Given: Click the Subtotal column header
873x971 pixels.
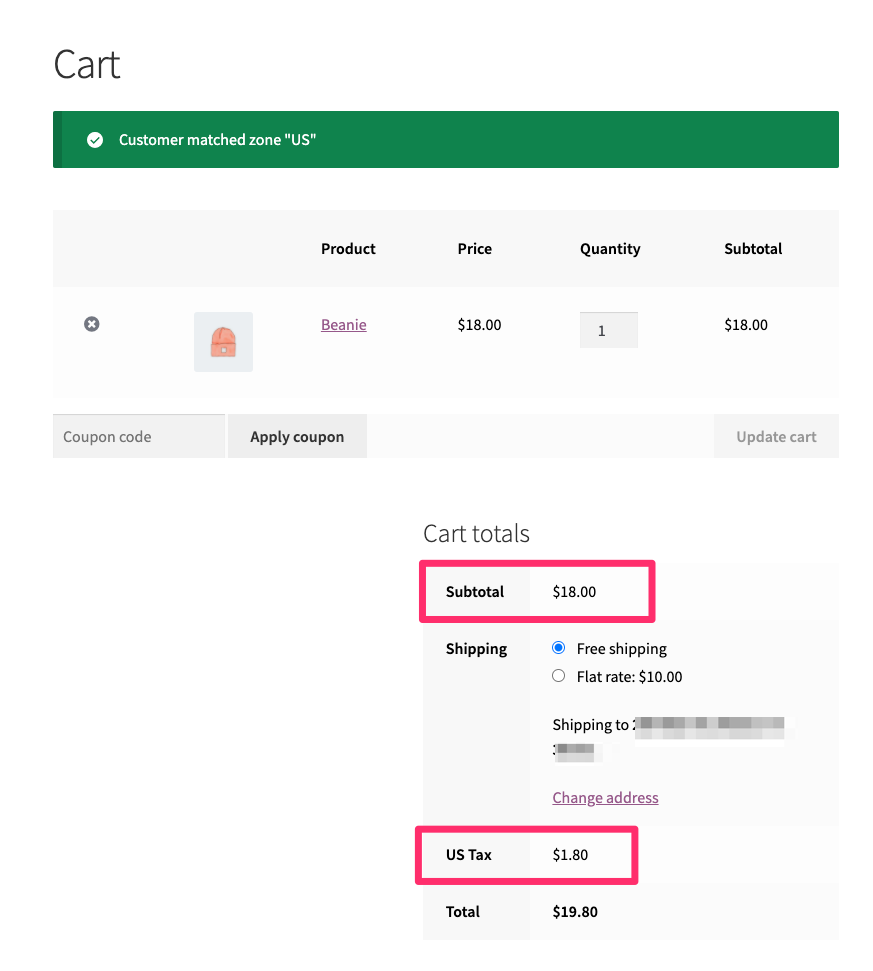Looking at the screenshot, I should point(753,248).
